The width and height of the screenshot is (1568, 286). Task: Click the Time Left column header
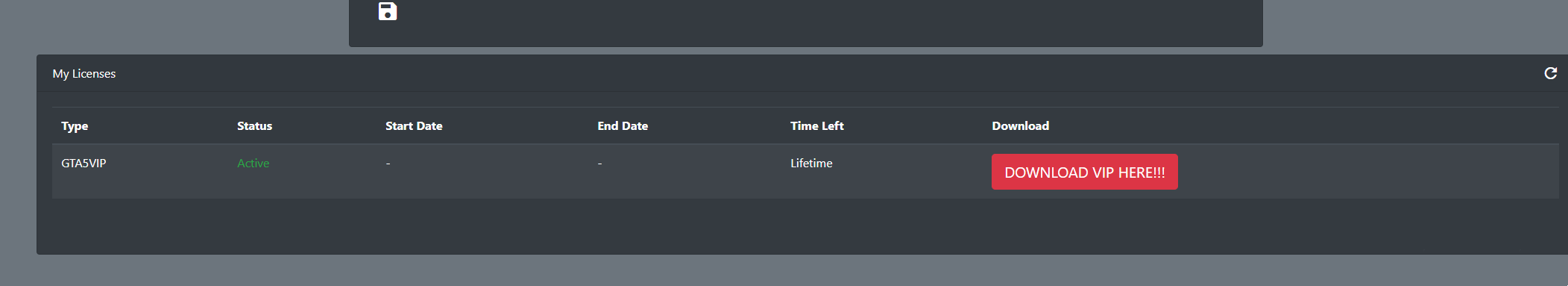pos(817,125)
